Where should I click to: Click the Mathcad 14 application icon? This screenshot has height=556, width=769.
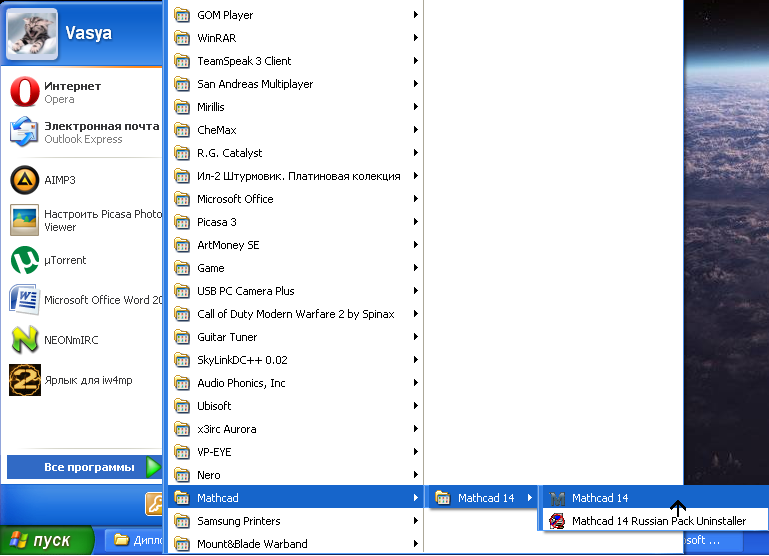click(557, 498)
